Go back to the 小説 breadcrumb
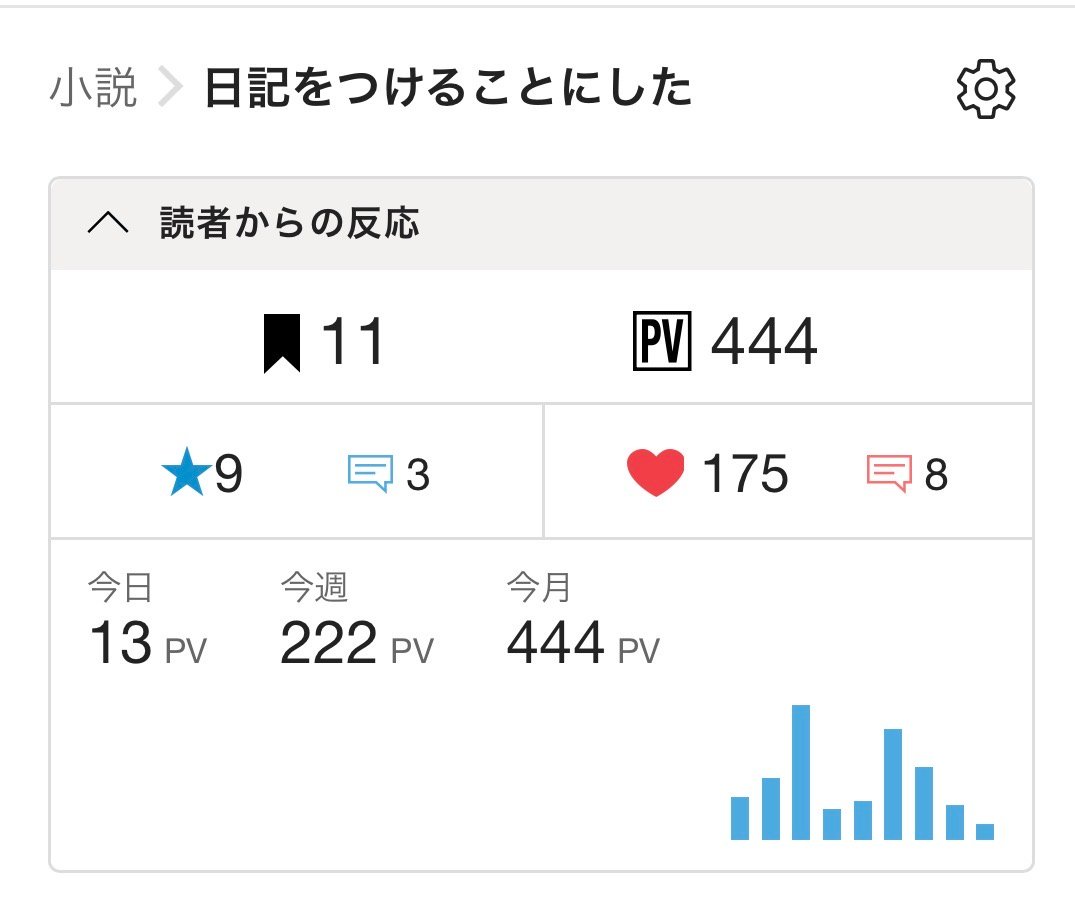Viewport: 1075px width, 911px height. click(x=93, y=90)
